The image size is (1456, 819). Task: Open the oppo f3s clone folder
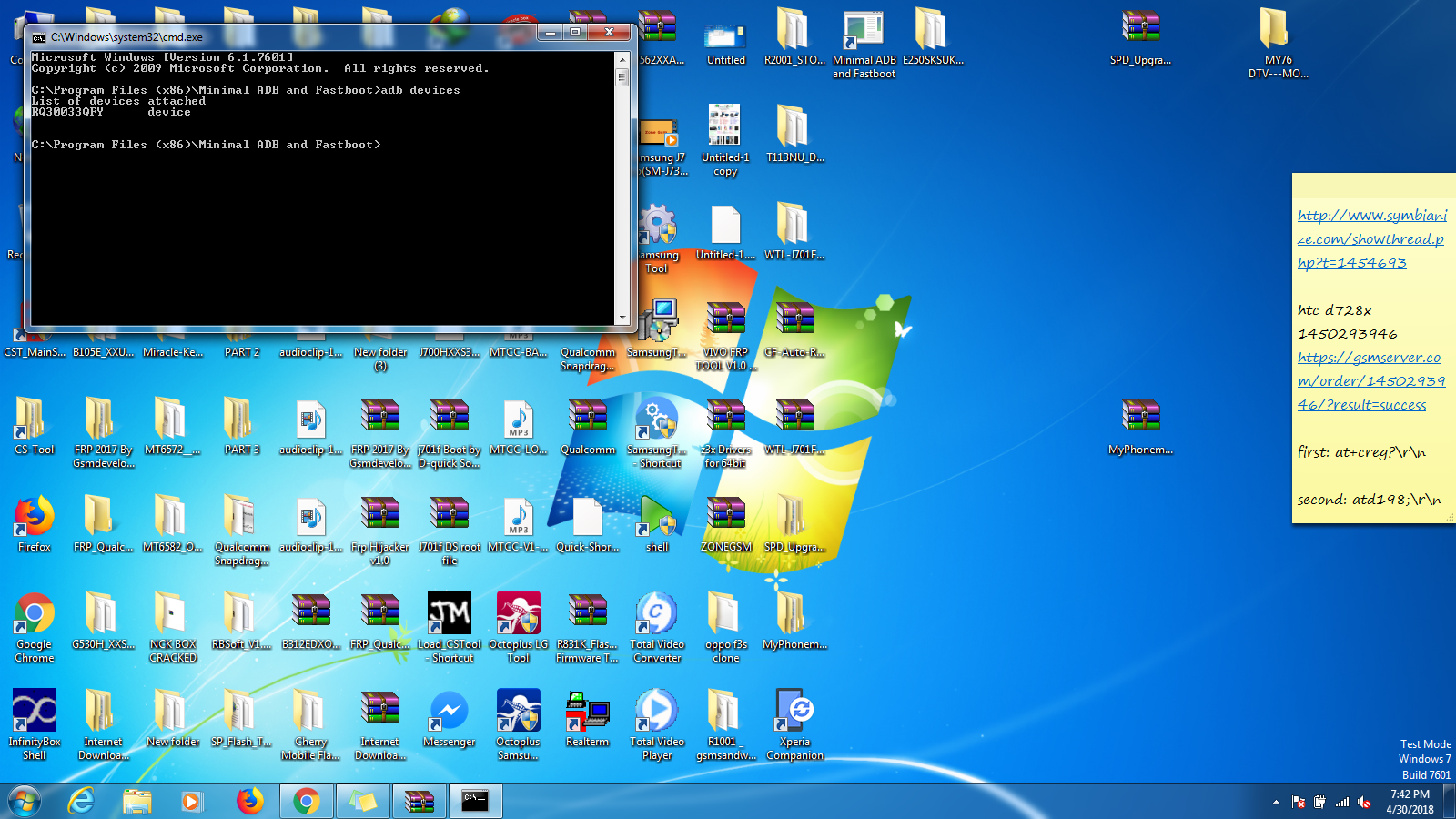click(x=725, y=627)
